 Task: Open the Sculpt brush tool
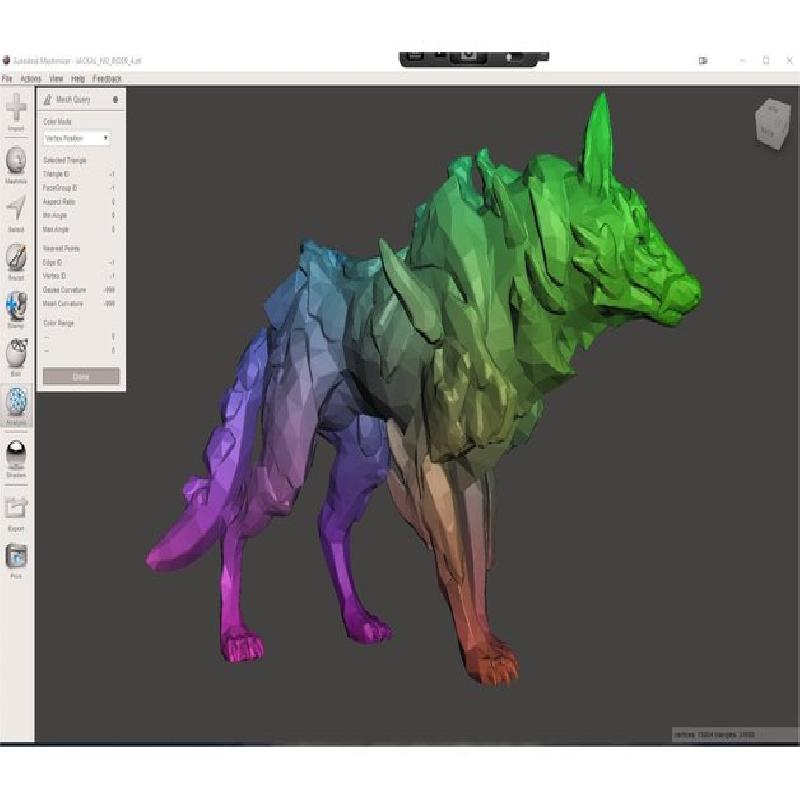17,257
